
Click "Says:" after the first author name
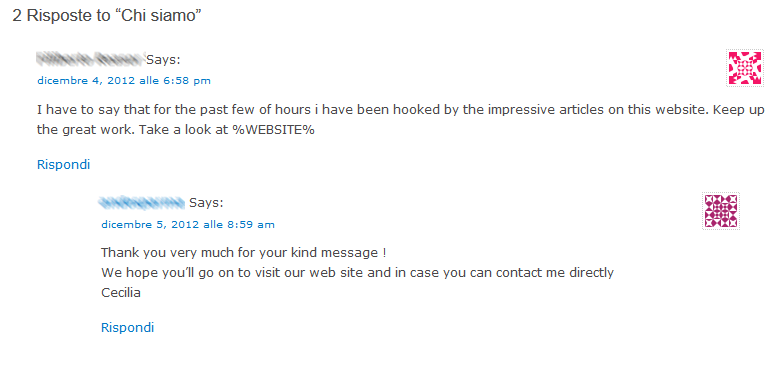(163, 60)
